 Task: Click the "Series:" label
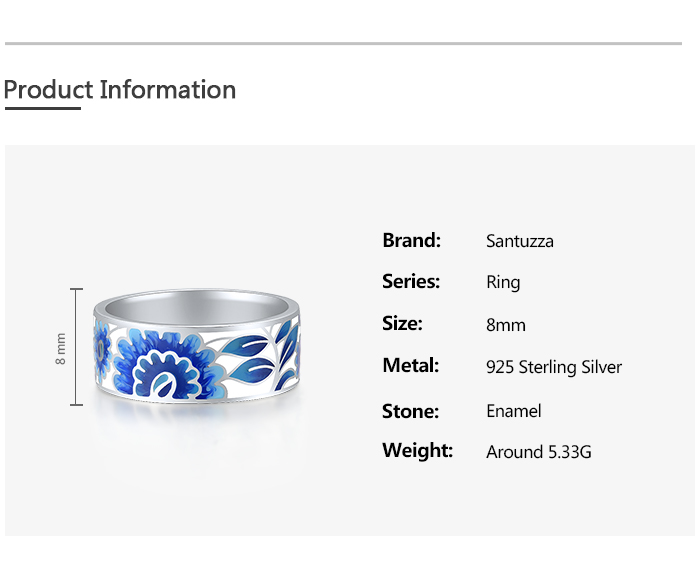[411, 282]
